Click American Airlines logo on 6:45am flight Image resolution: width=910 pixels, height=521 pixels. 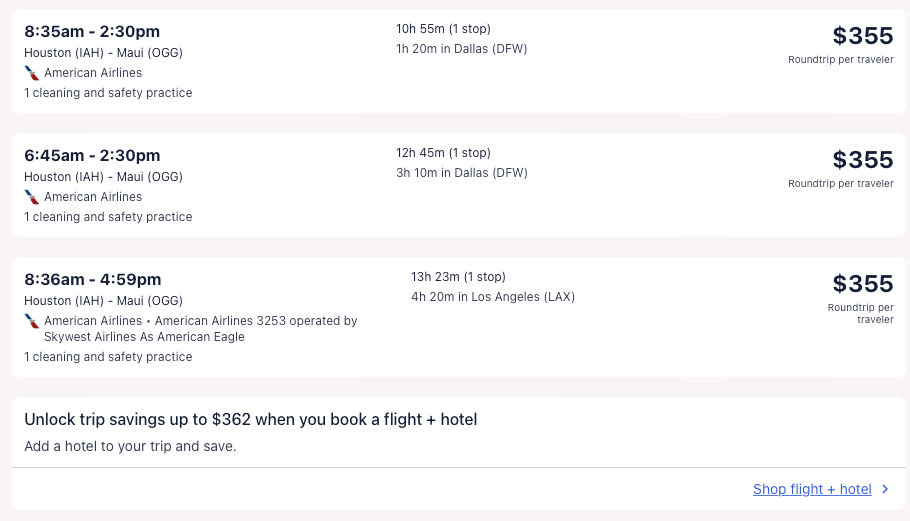(x=32, y=197)
